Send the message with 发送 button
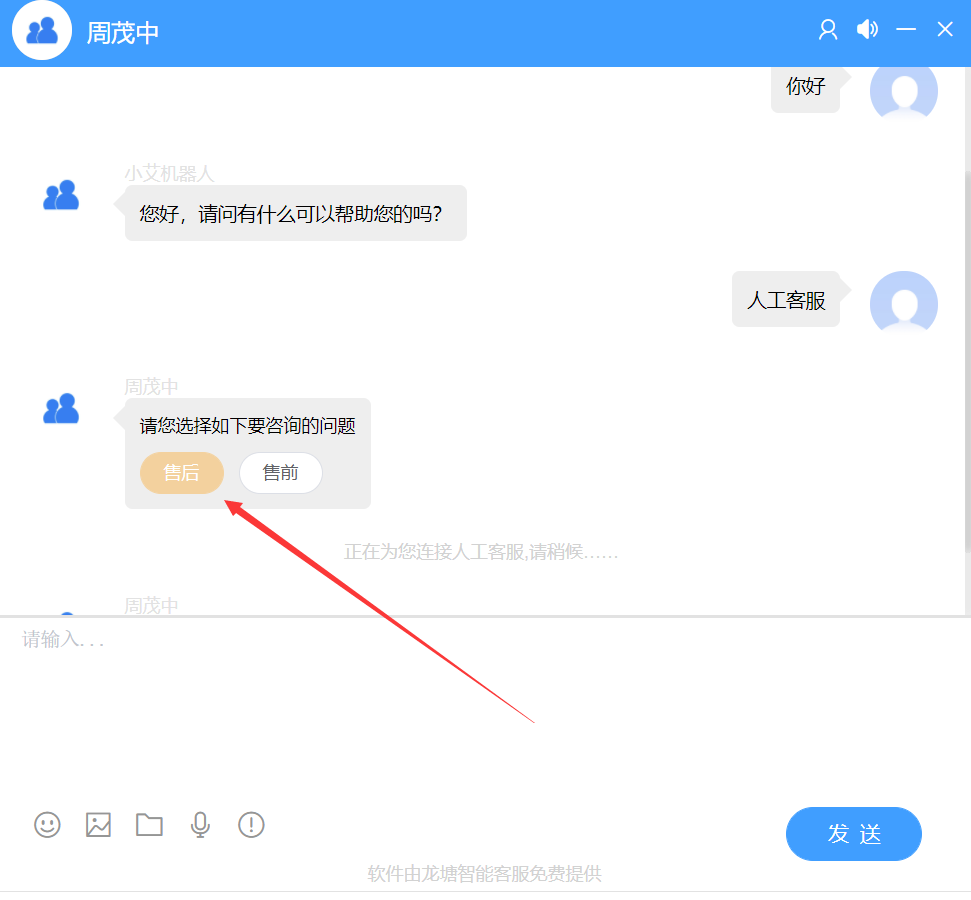Viewport: 971px width, 900px height. [853, 834]
